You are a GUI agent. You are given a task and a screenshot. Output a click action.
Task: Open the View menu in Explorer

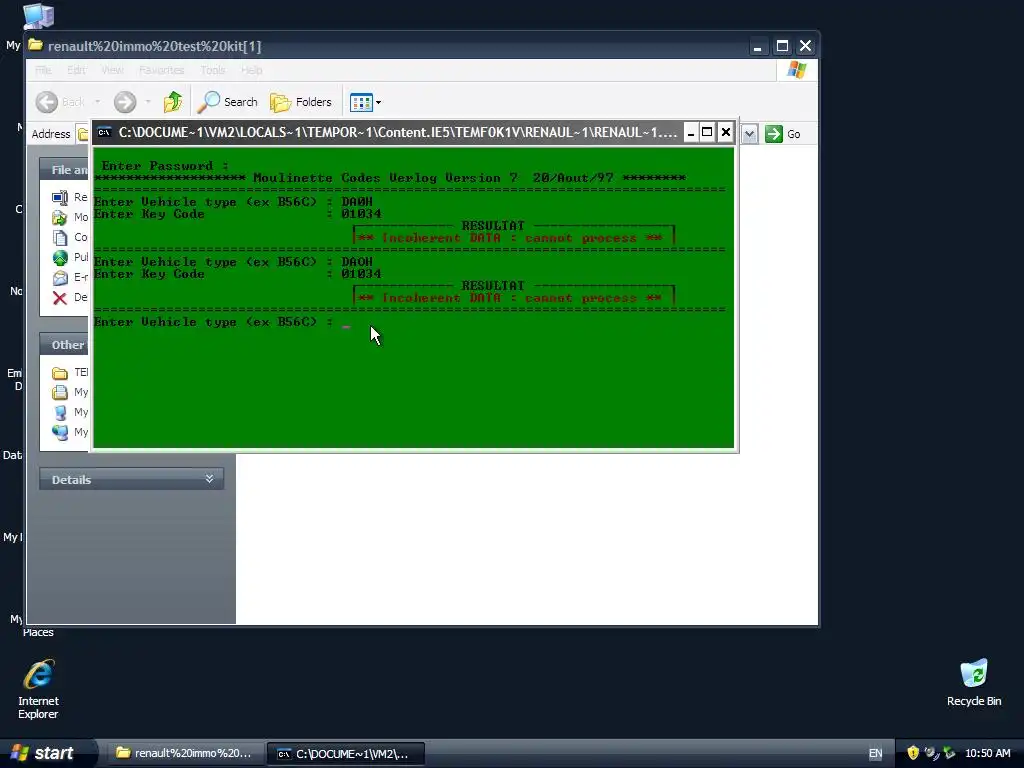112,70
